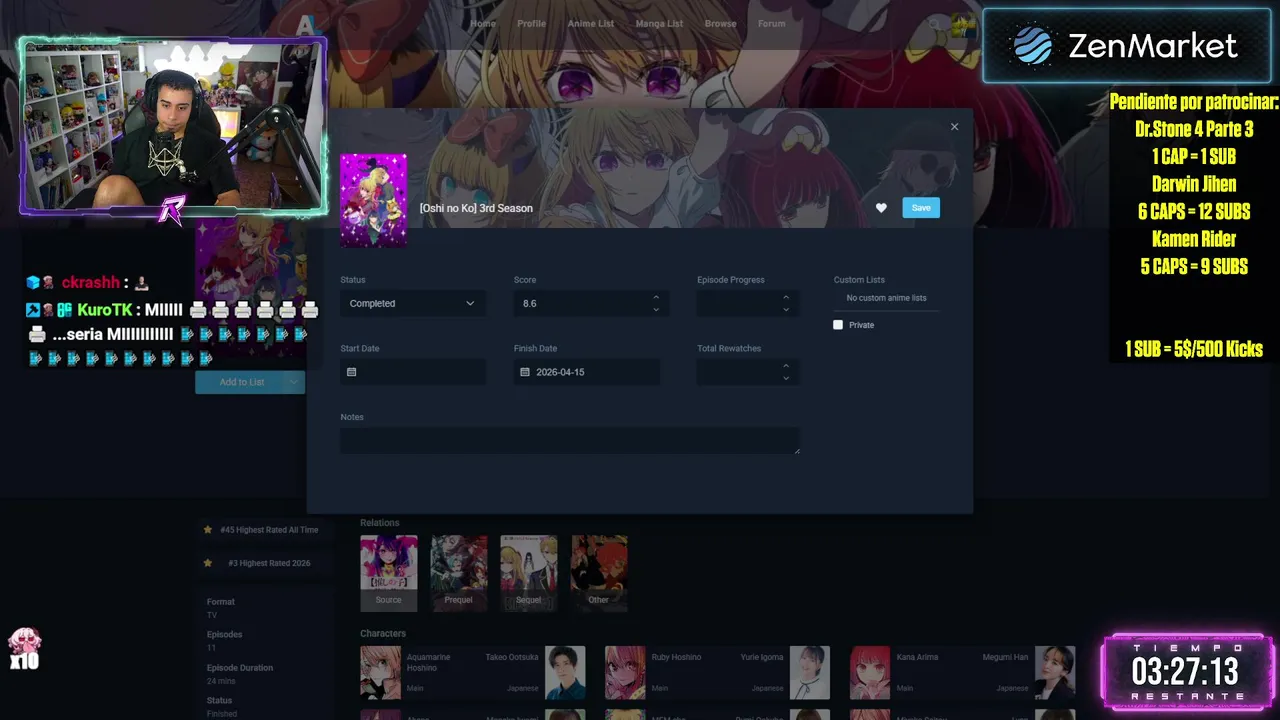Open Forum in the top navigation

tap(771, 24)
